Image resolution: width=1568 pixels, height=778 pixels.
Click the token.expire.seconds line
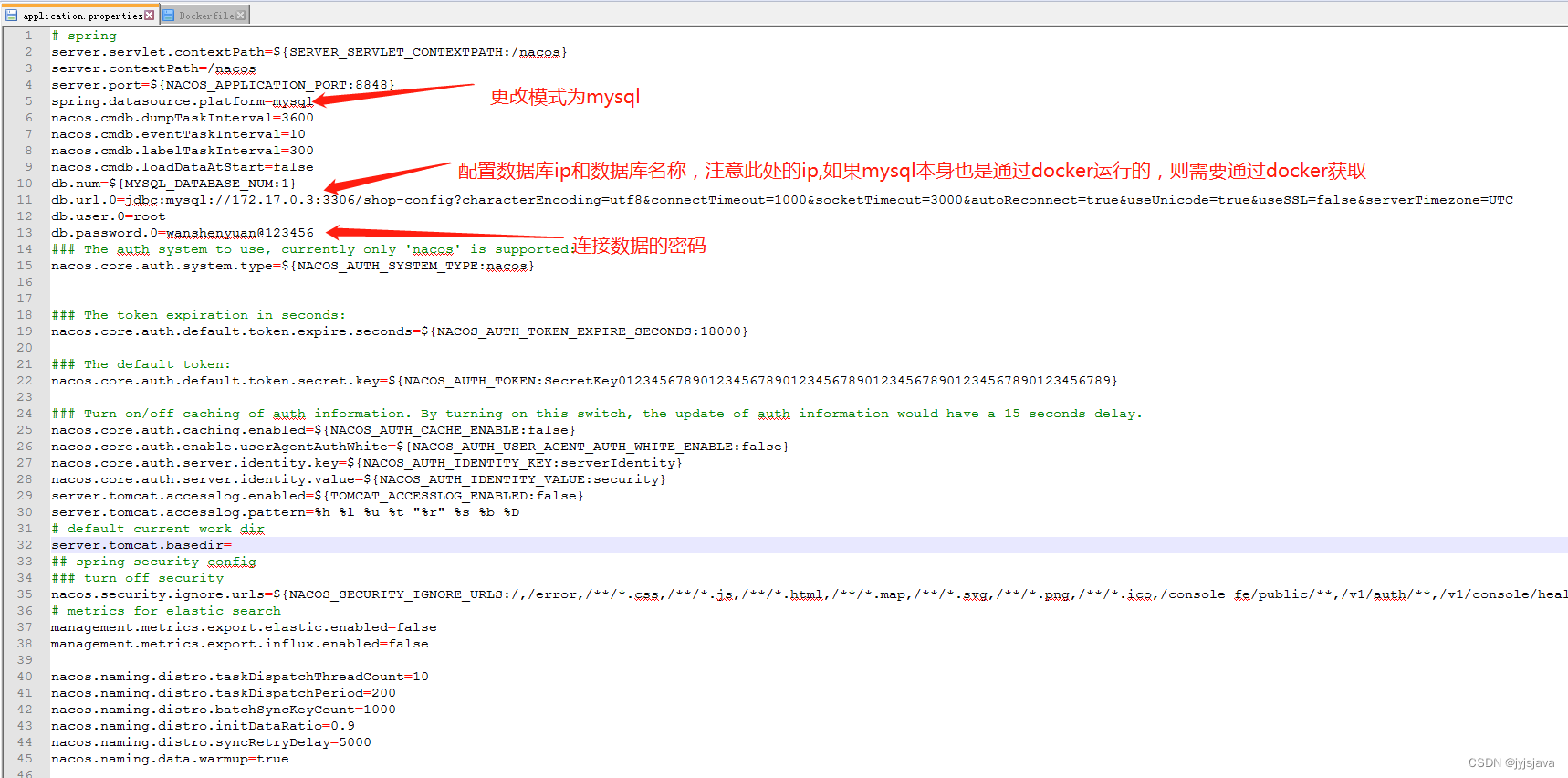tap(400, 331)
